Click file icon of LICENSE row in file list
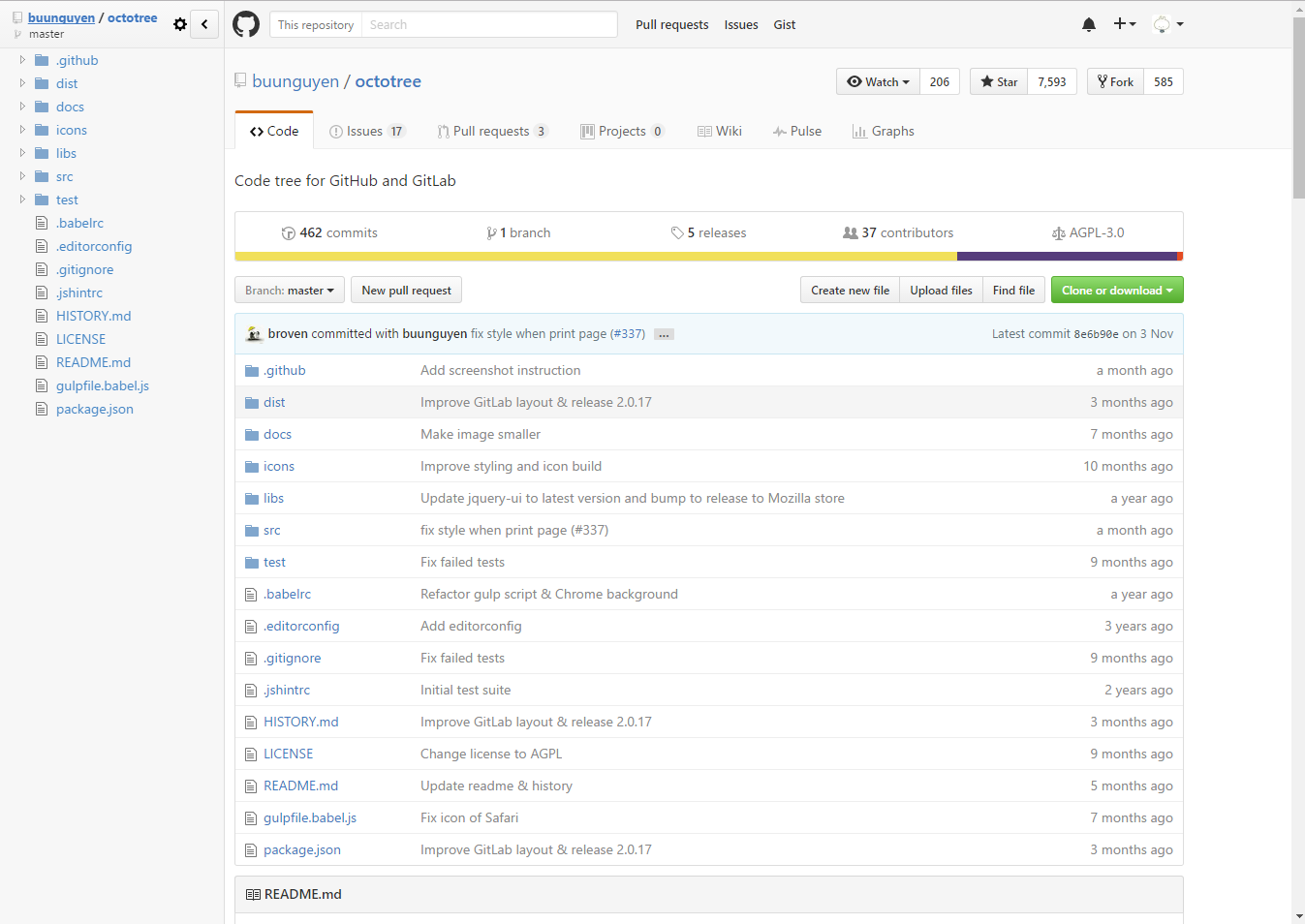This screenshot has width=1305, height=924. [251, 755]
